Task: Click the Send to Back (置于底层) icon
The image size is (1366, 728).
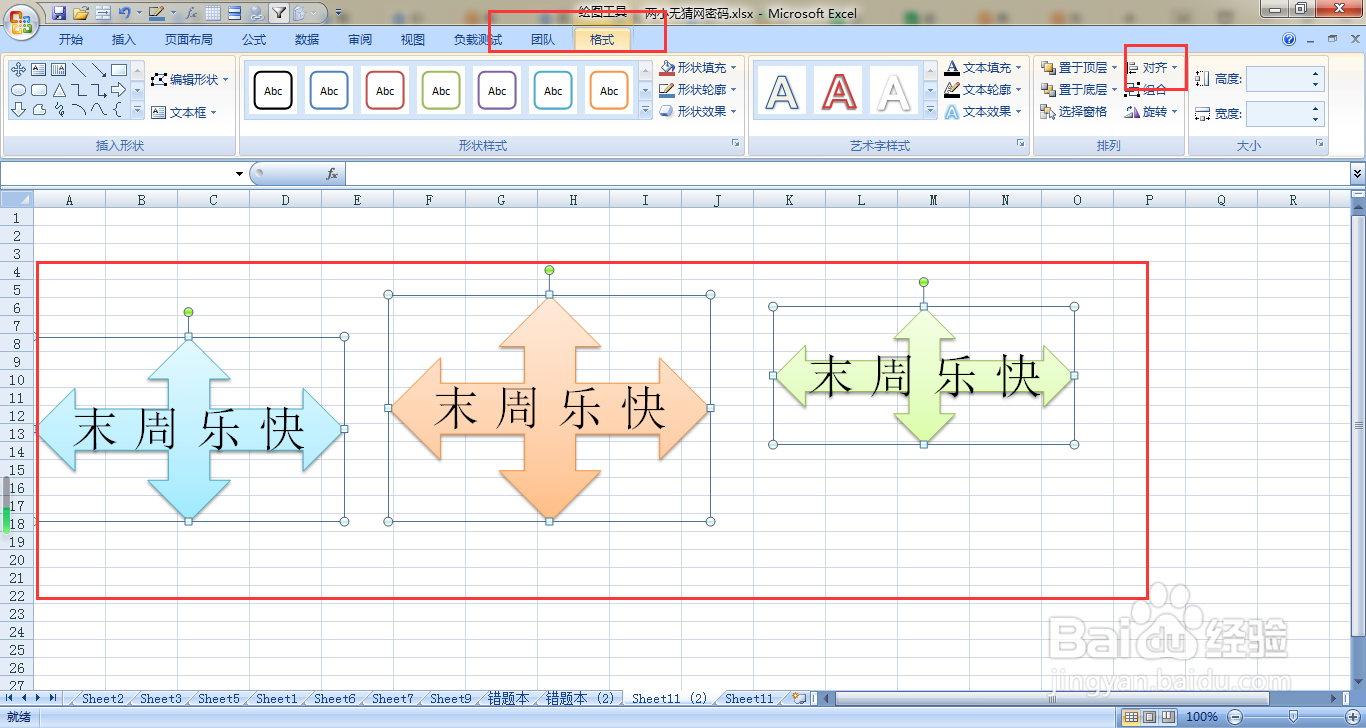Action: 1048,90
